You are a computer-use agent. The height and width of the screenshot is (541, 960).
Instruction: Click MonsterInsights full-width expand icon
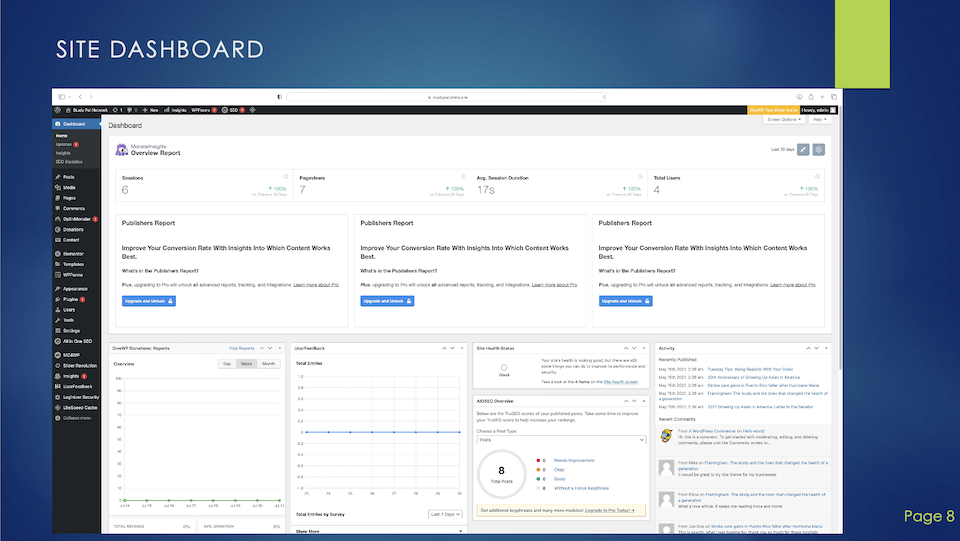[803, 149]
